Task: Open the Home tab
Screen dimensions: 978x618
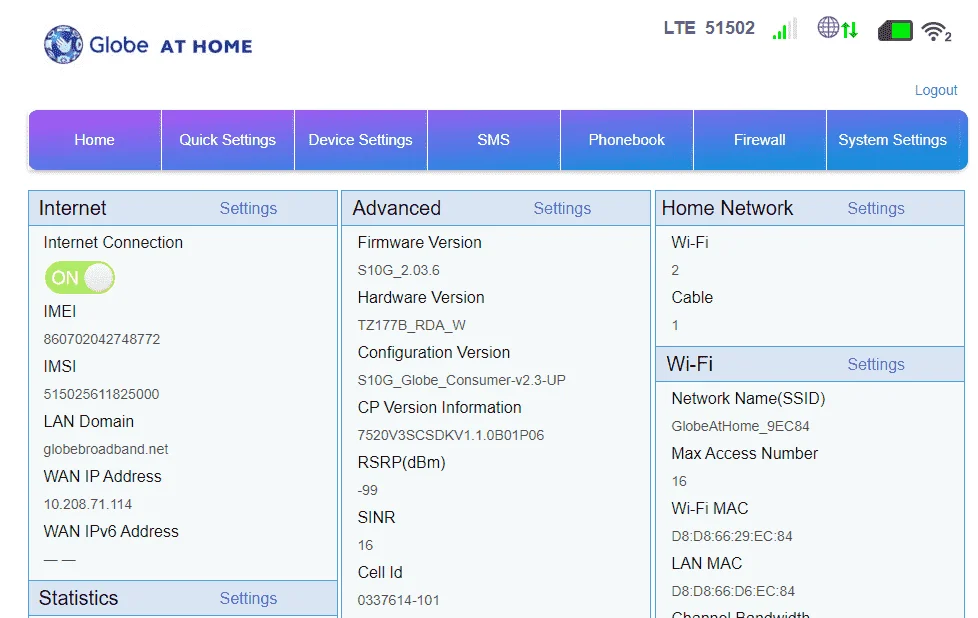Action: click(95, 140)
